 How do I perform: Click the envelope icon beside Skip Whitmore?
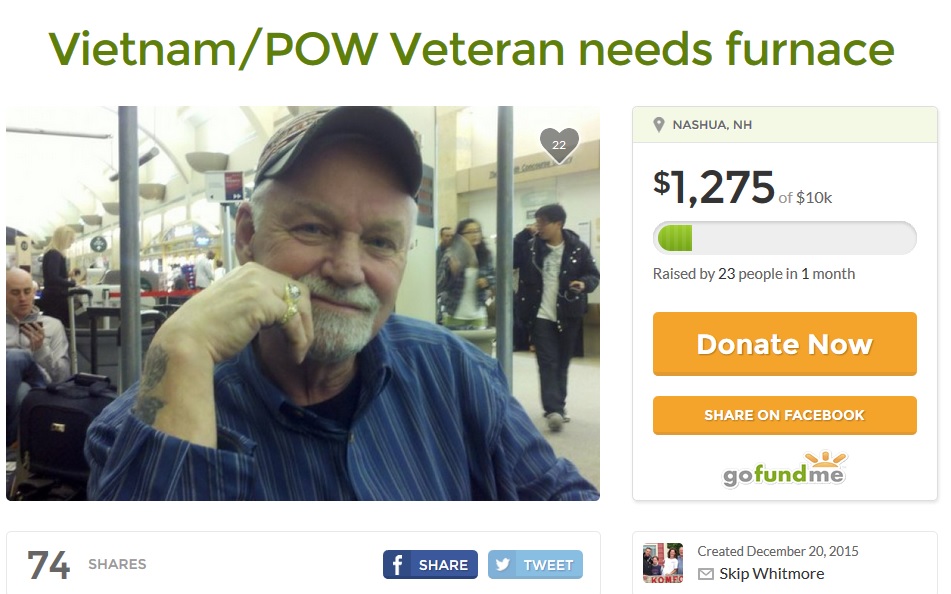705,574
